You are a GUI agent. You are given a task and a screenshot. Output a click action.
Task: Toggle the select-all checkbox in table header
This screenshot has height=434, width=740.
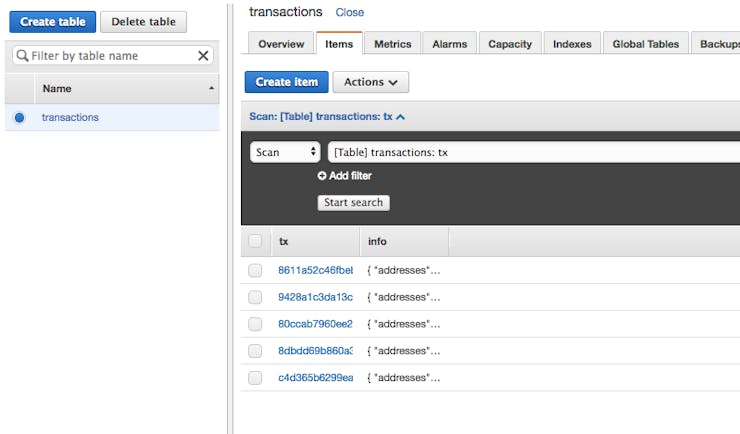(255, 241)
